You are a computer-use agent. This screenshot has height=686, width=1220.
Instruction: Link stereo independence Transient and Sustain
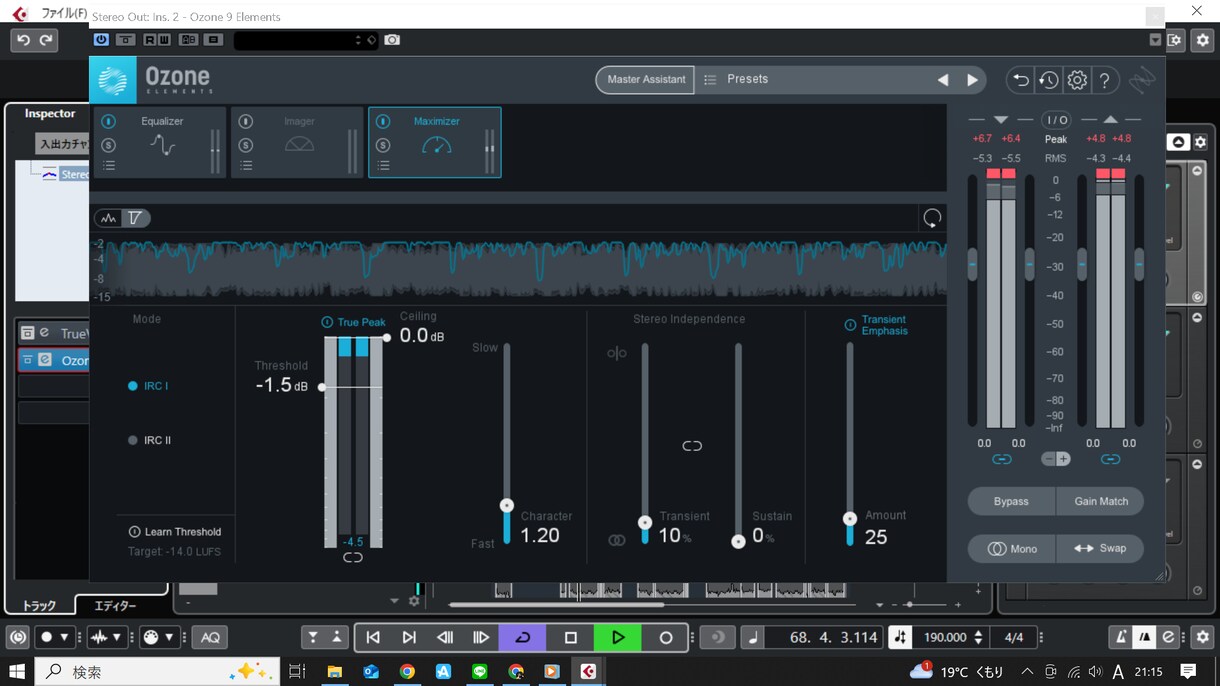[x=692, y=446]
